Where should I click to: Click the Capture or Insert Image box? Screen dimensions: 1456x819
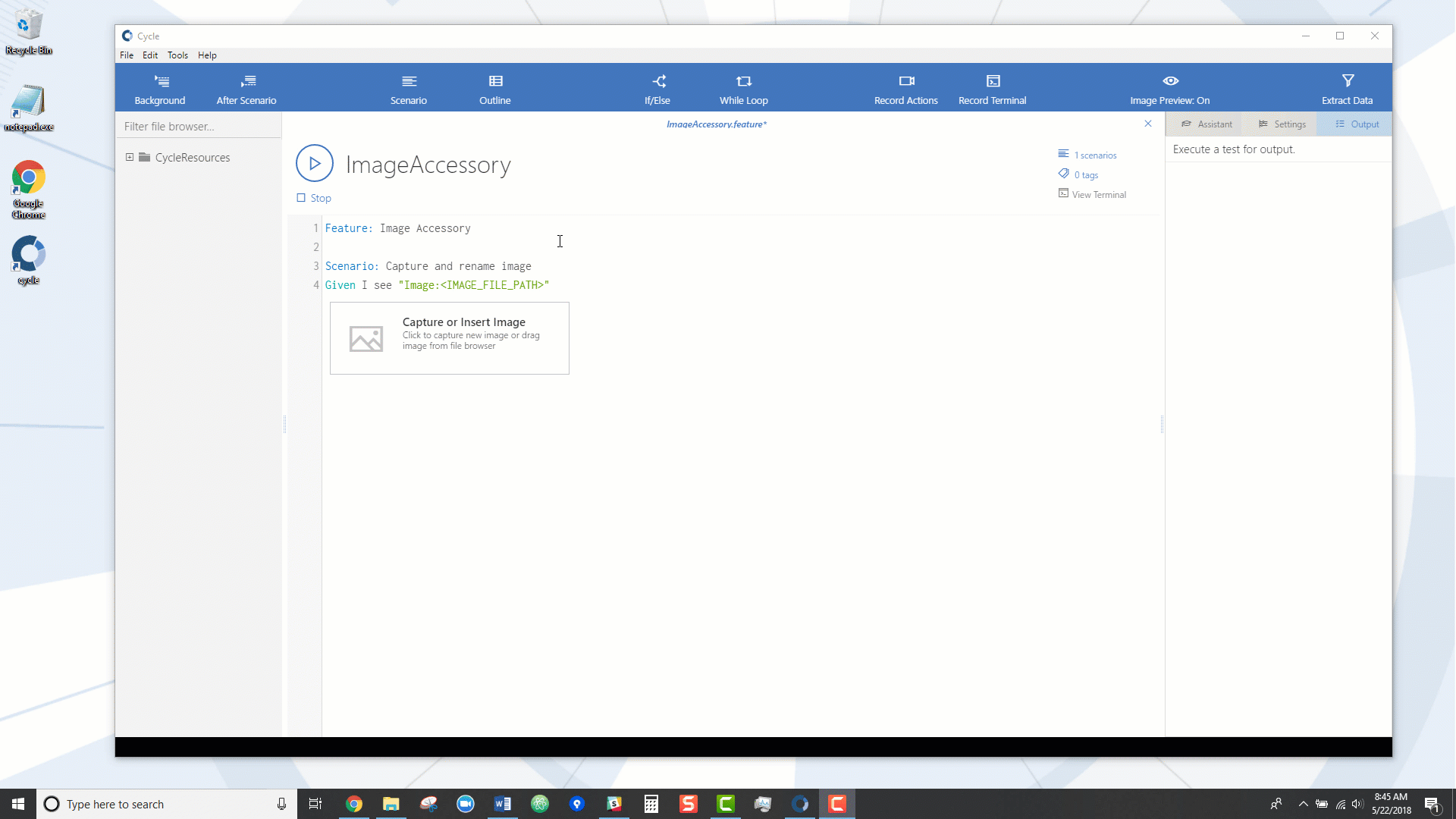click(449, 338)
